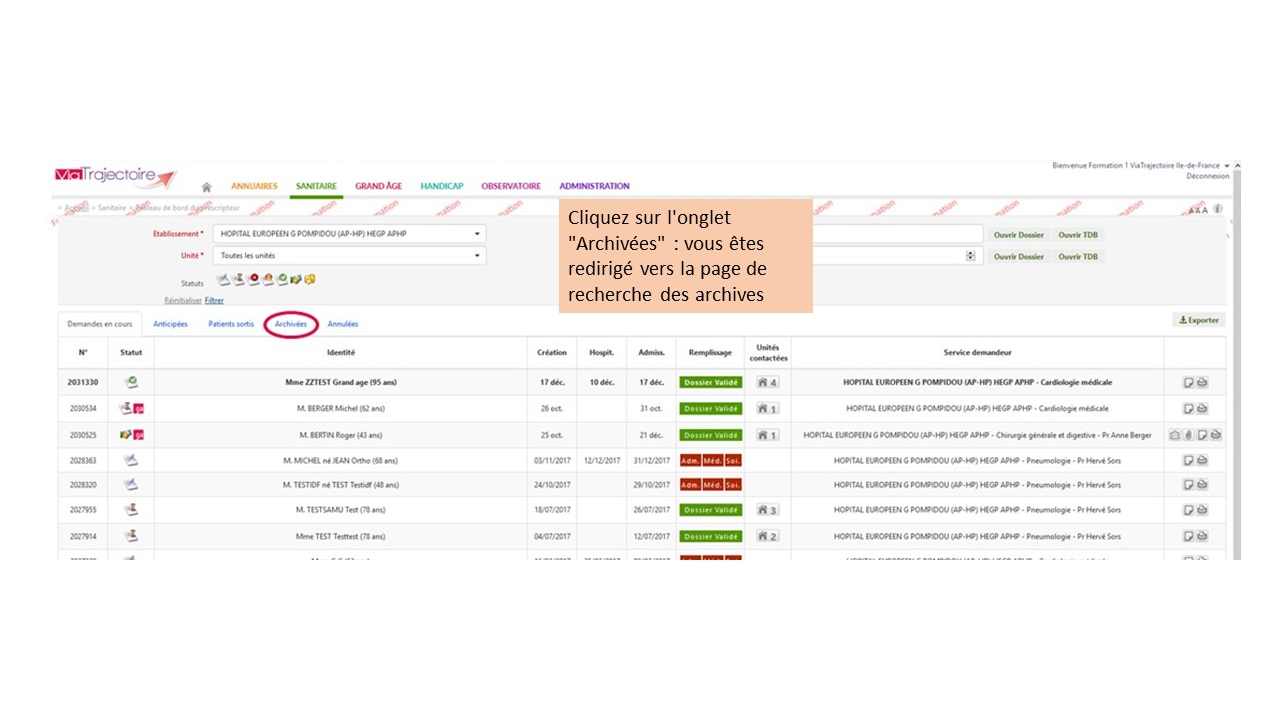Viewport: 1280px width, 720px height.
Task: Click attachment paperclip icon in row 2030525
Action: tap(1189, 435)
